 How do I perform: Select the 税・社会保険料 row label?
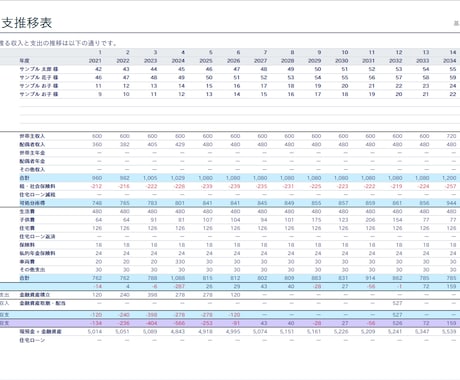point(37,186)
